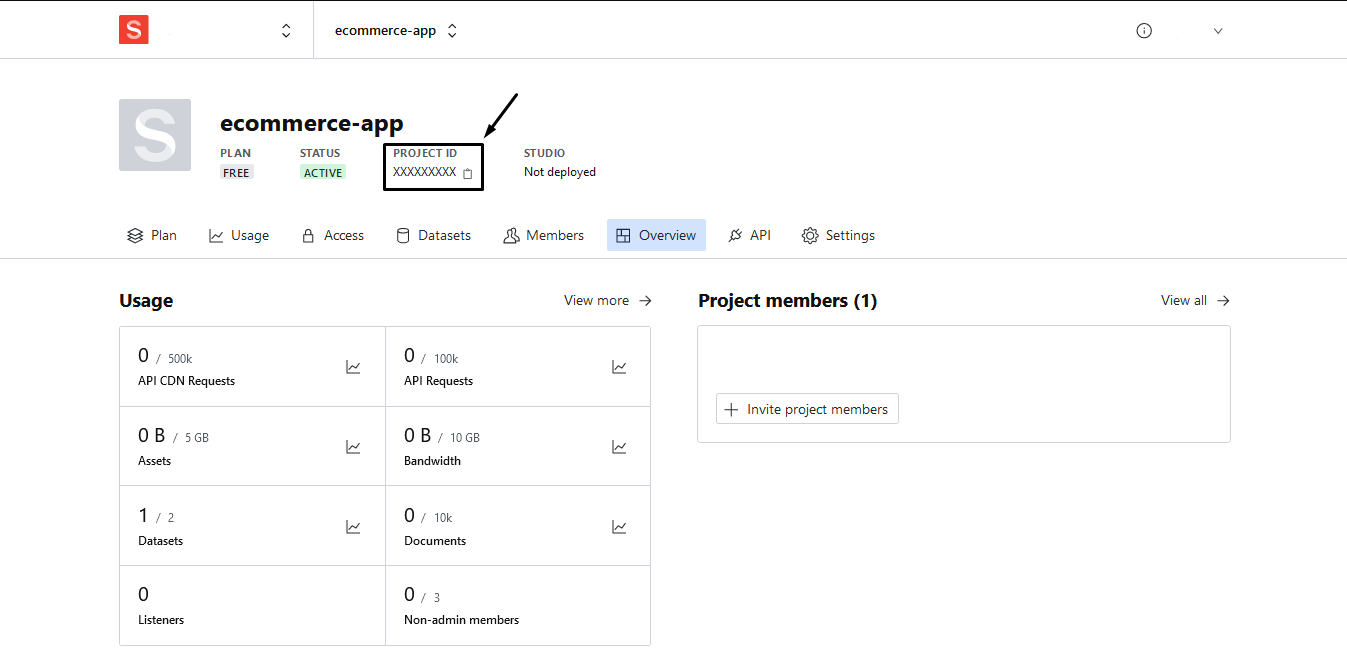Click the API CDN Requests label
The height and width of the screenshot is (654, 1347).
tap(187, 381)
